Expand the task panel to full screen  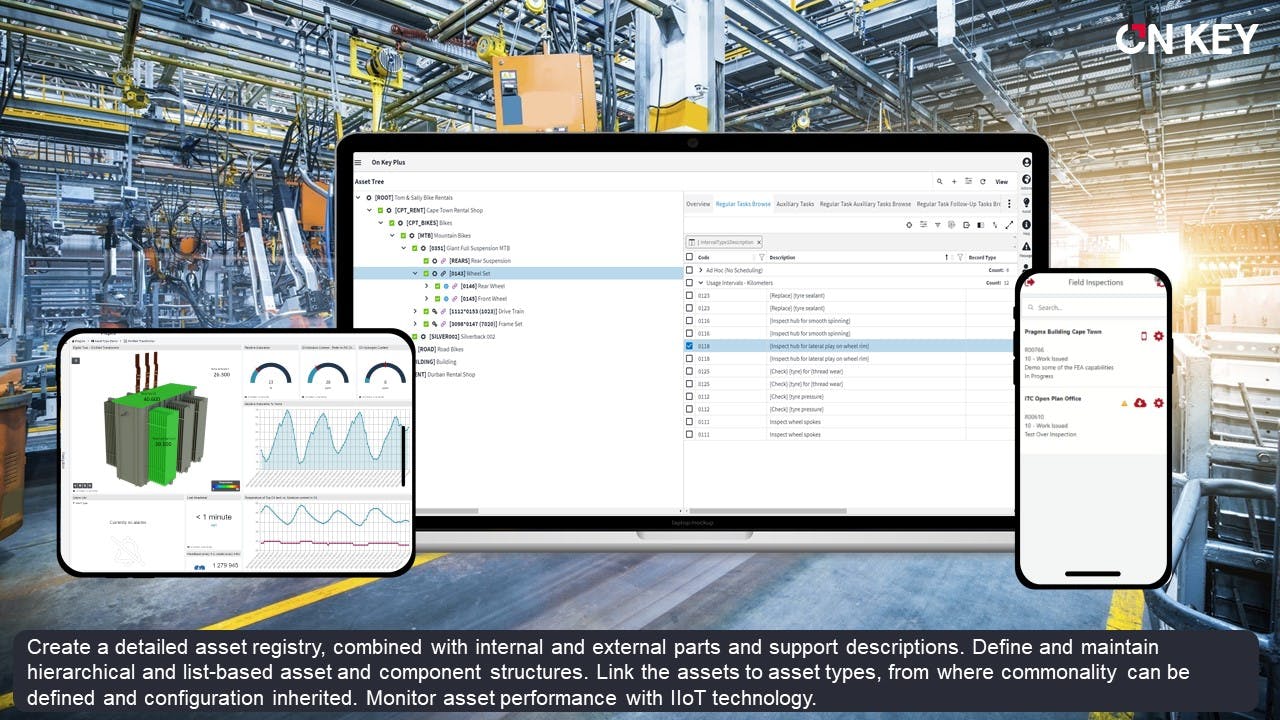pos(1009,225)
